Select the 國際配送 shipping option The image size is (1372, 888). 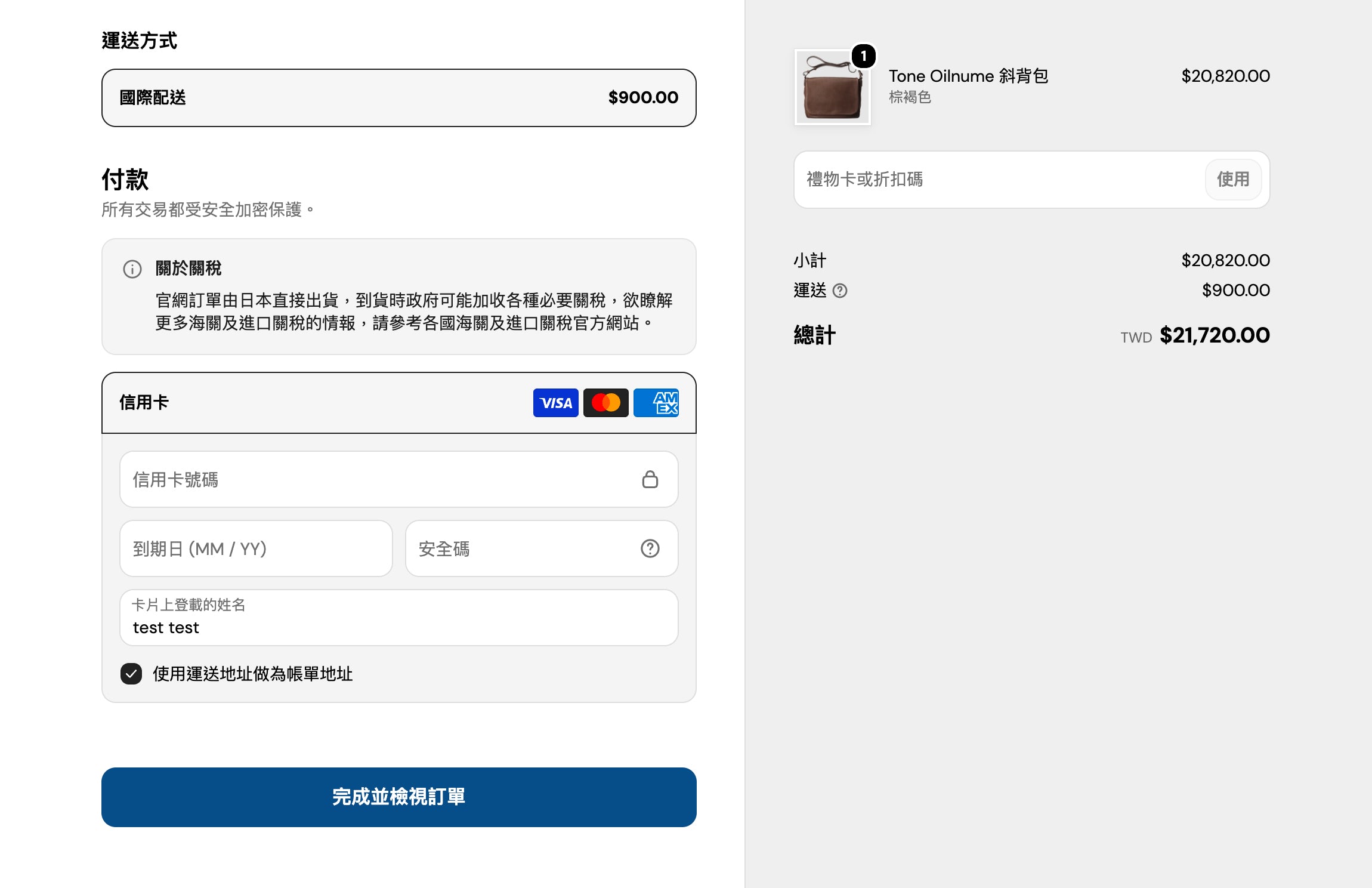pyautogui.click(x=399, y=98)
